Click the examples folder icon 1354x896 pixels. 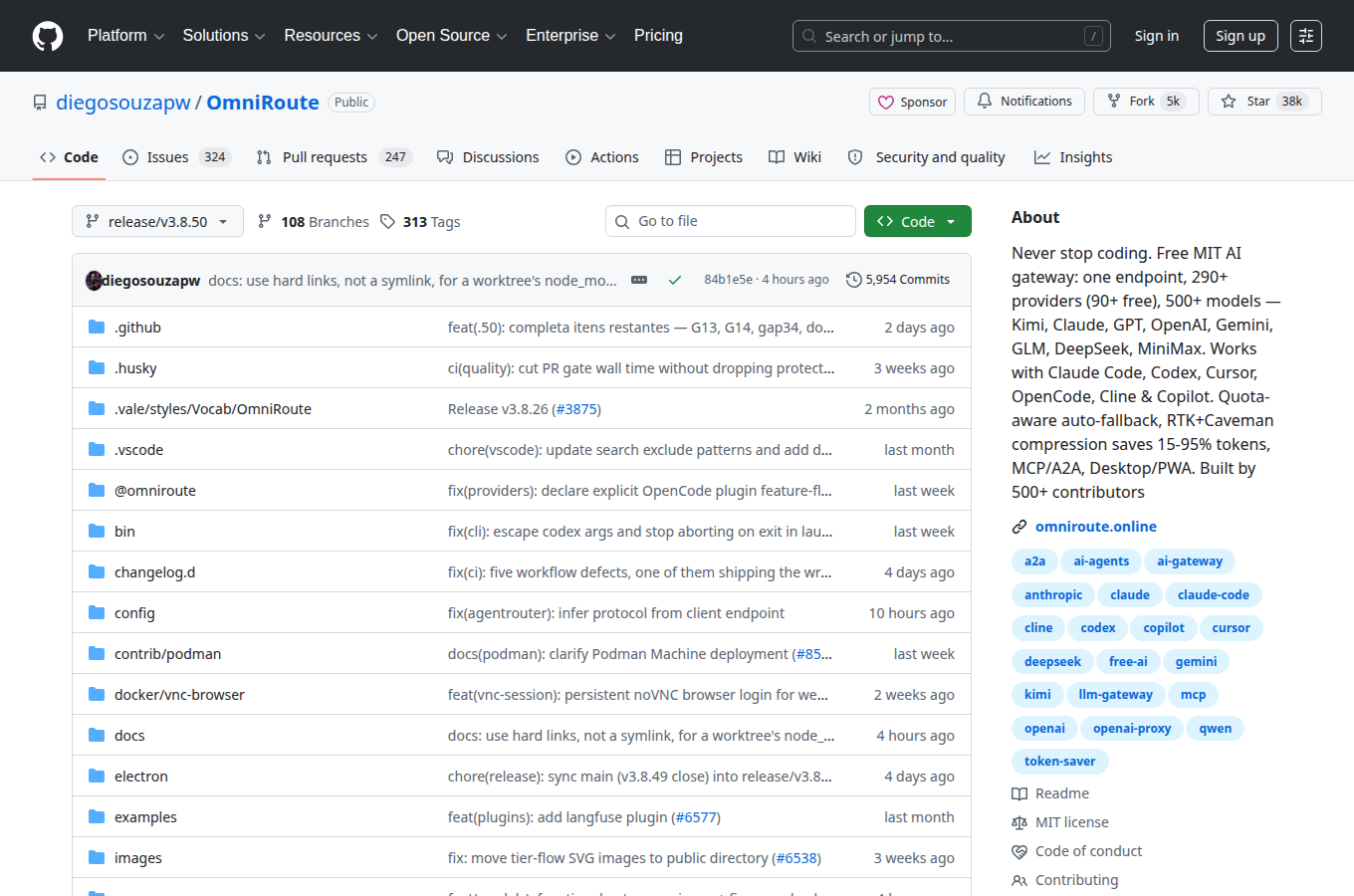coord(97,816)
